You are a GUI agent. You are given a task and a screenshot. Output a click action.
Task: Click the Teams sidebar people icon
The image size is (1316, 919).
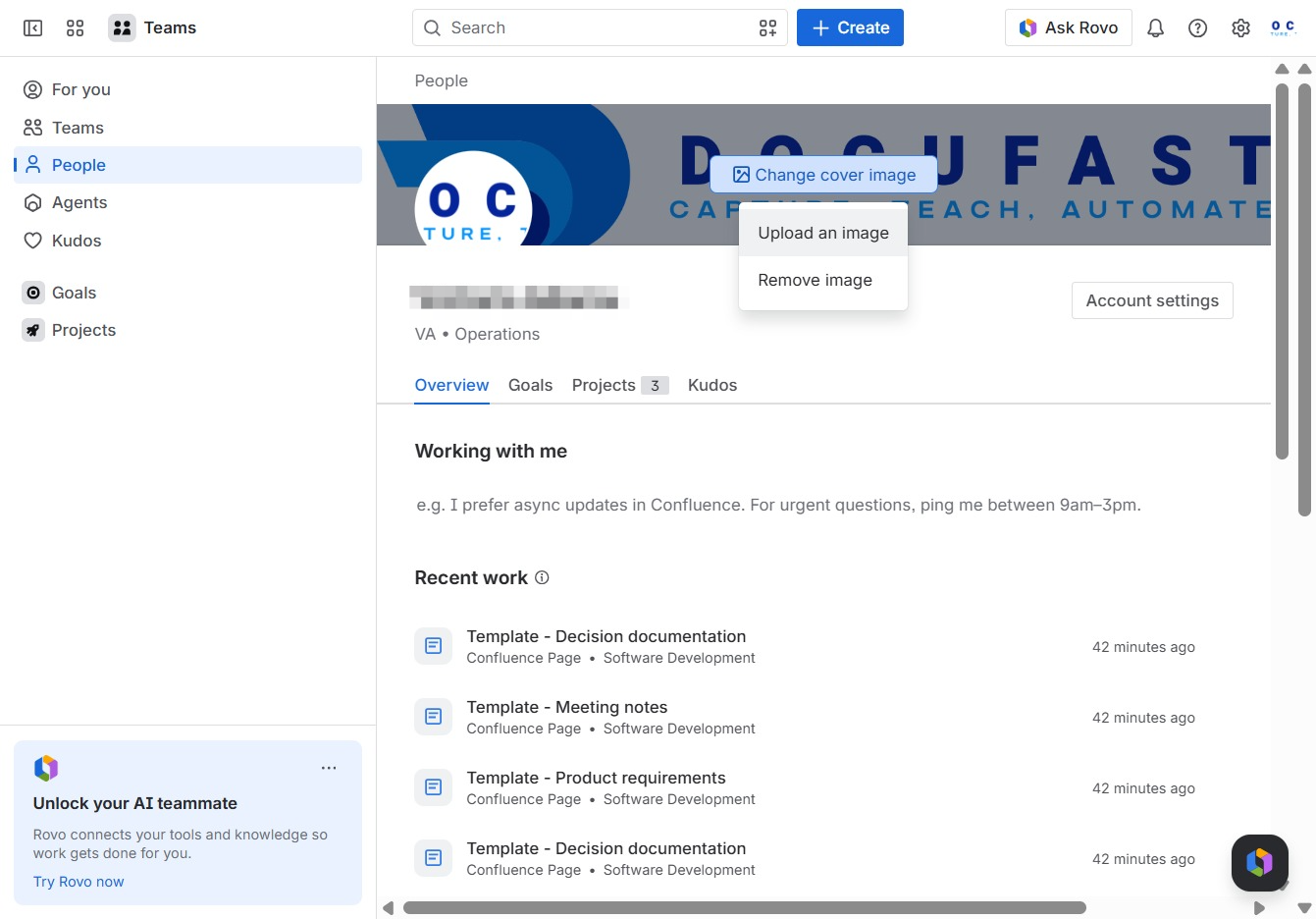point(33,128)
